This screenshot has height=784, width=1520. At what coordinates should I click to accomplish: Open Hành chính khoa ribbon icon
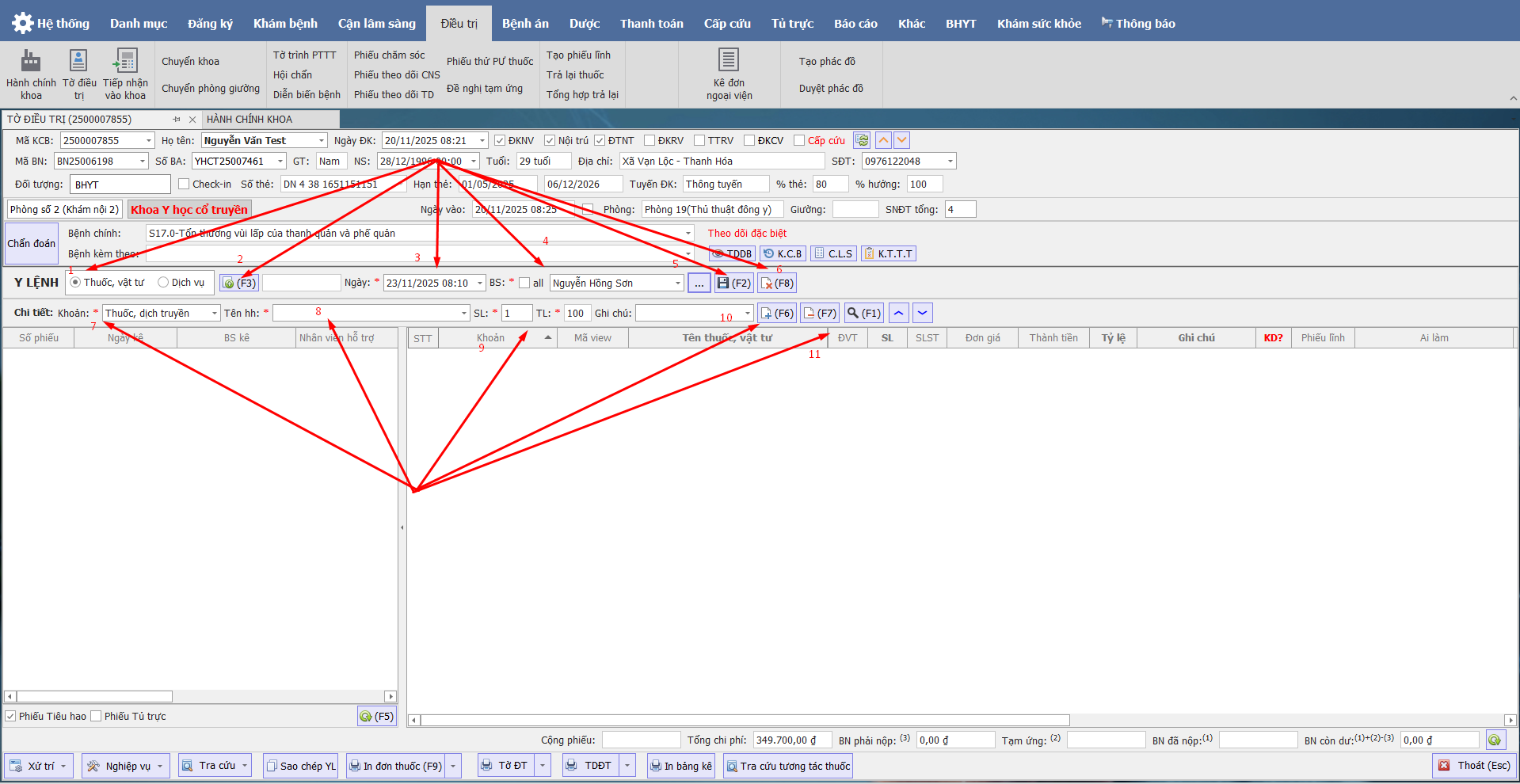click(x=31, y=62)
